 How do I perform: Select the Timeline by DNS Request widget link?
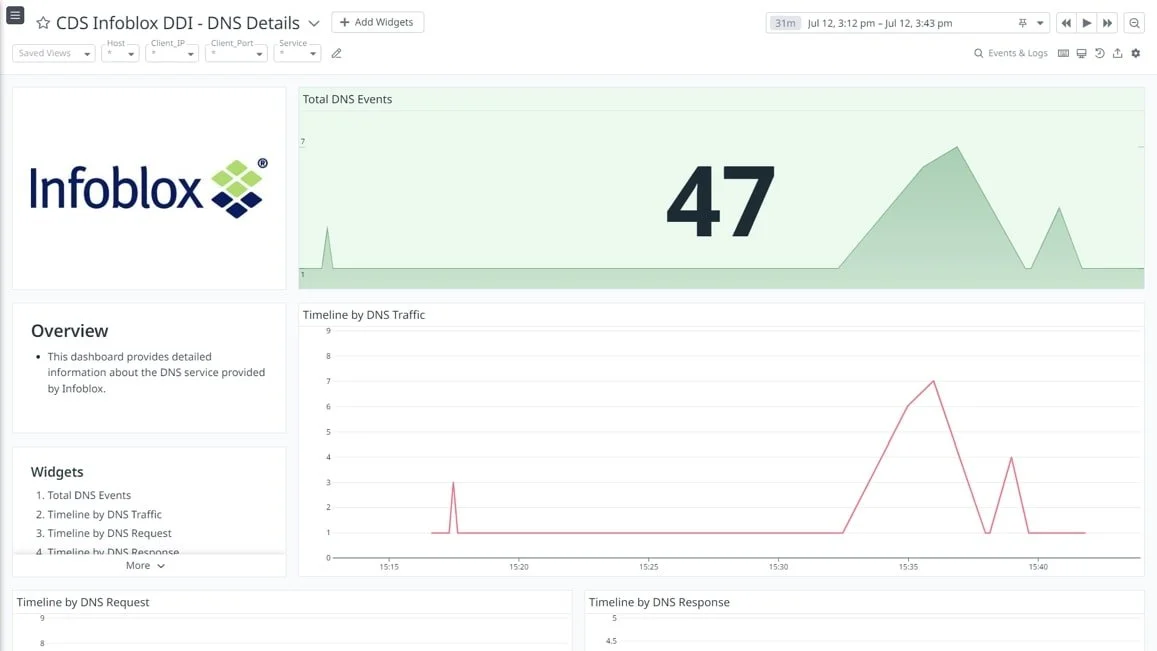point(105,533)
